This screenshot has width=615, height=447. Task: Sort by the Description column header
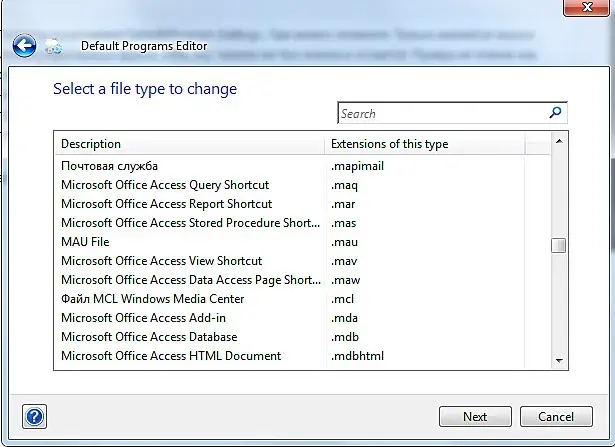tap(190, 144)
